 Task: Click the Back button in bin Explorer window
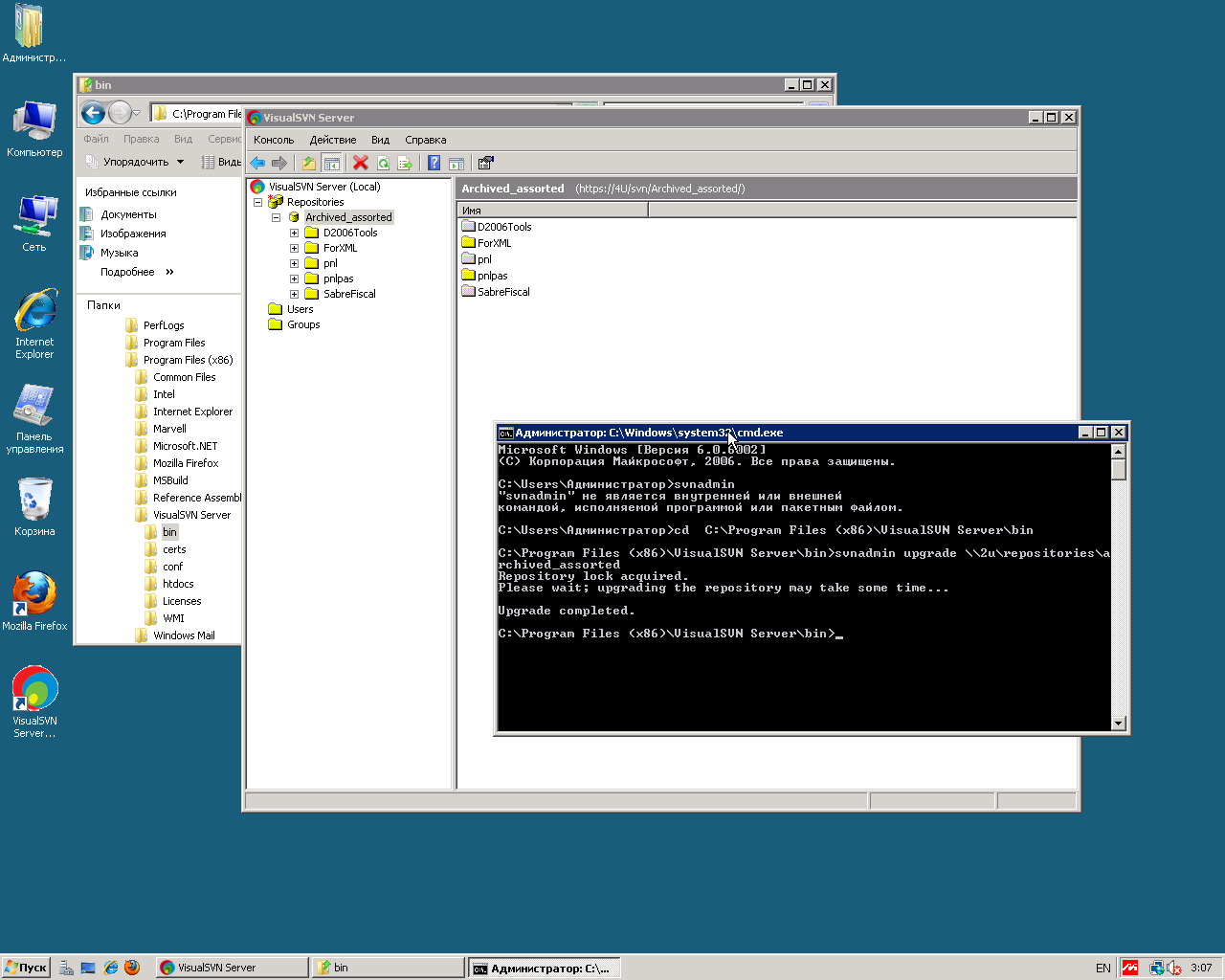point(93,113)
